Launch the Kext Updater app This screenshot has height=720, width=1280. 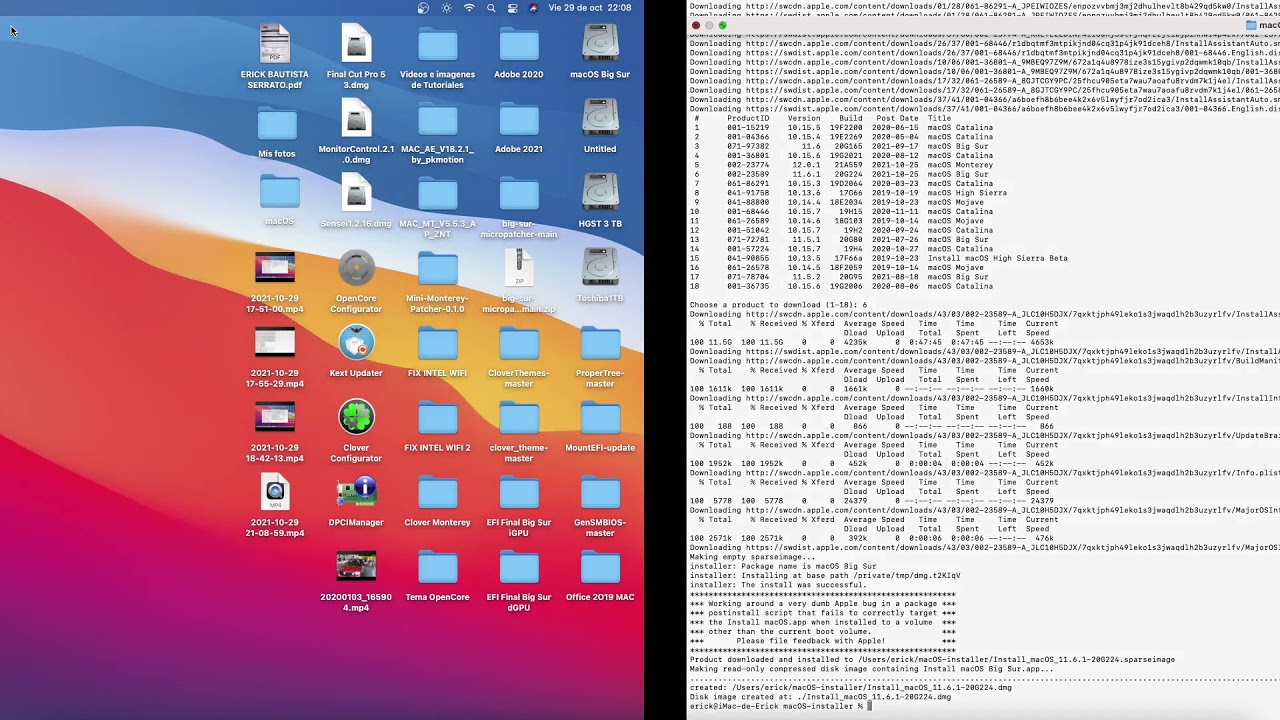pyautogui.click(x=356, y=344)
